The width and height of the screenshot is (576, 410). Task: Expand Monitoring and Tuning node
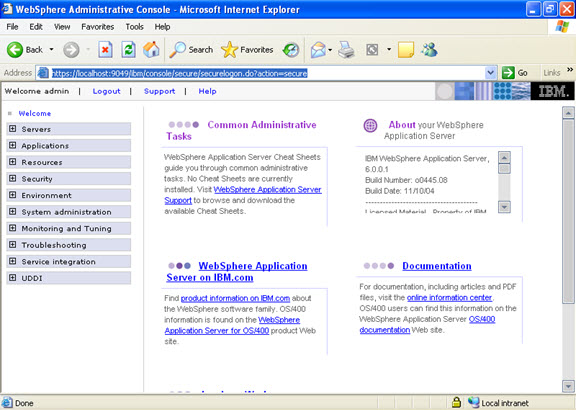(x=12, y=228)
